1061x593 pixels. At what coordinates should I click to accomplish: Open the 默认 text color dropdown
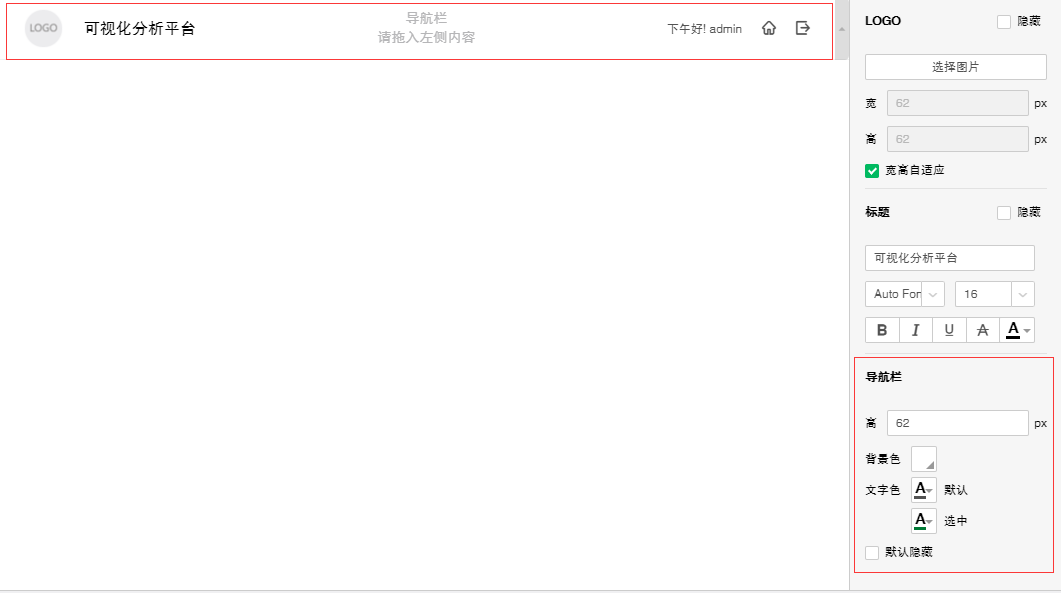tap(924, 490)
